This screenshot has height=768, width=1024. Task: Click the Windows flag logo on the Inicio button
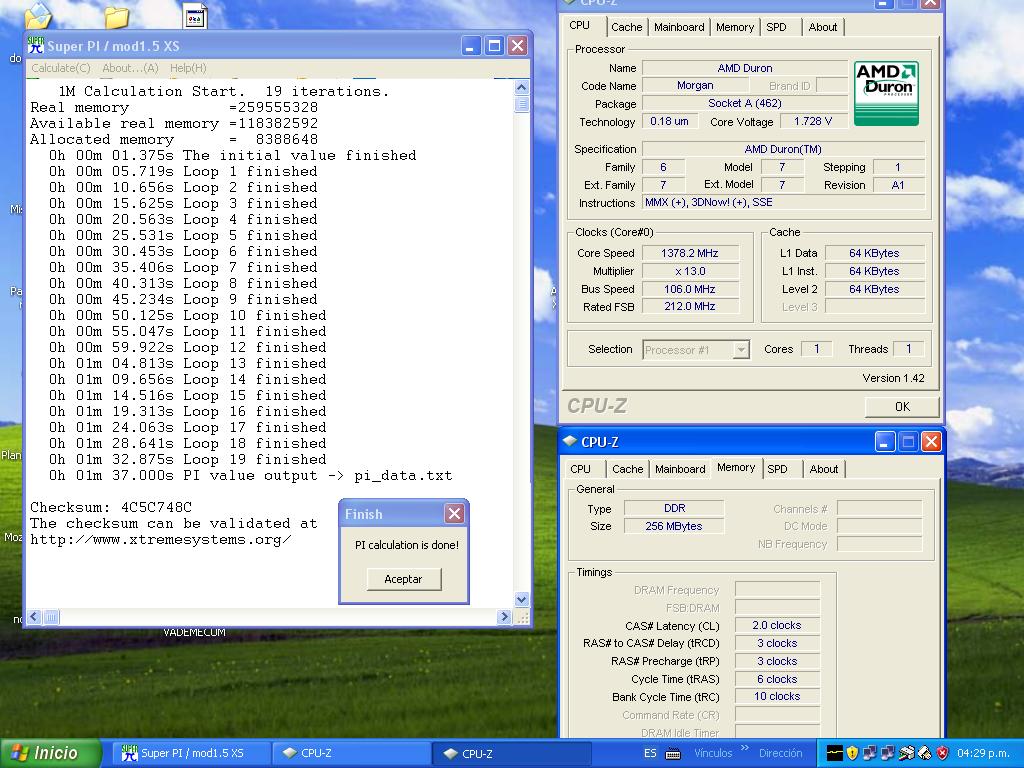pyautogui.click(x=20, y=753)
